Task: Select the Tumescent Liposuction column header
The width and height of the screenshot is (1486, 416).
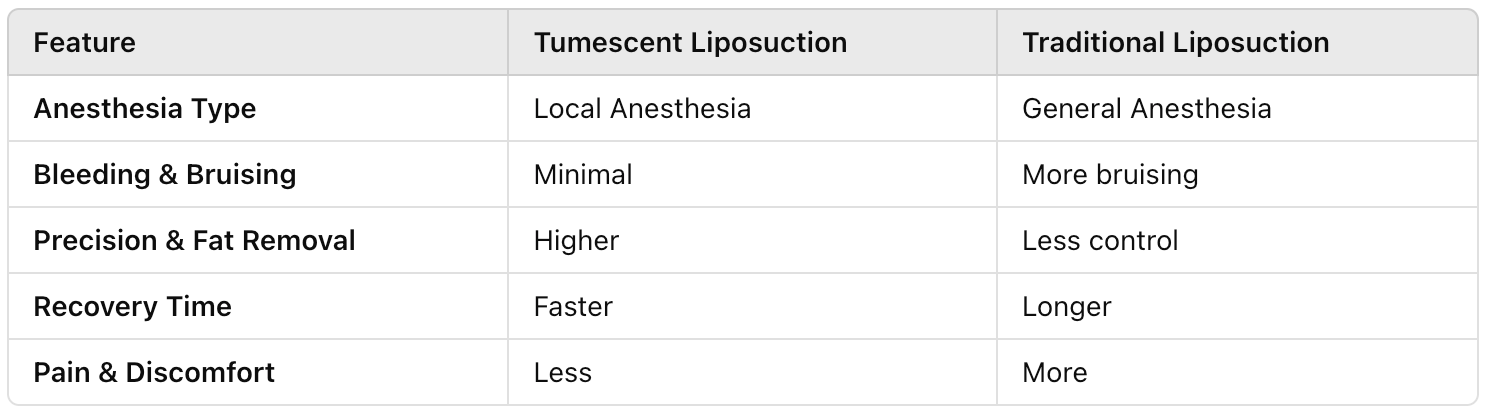Action: (x=690, y=43)
